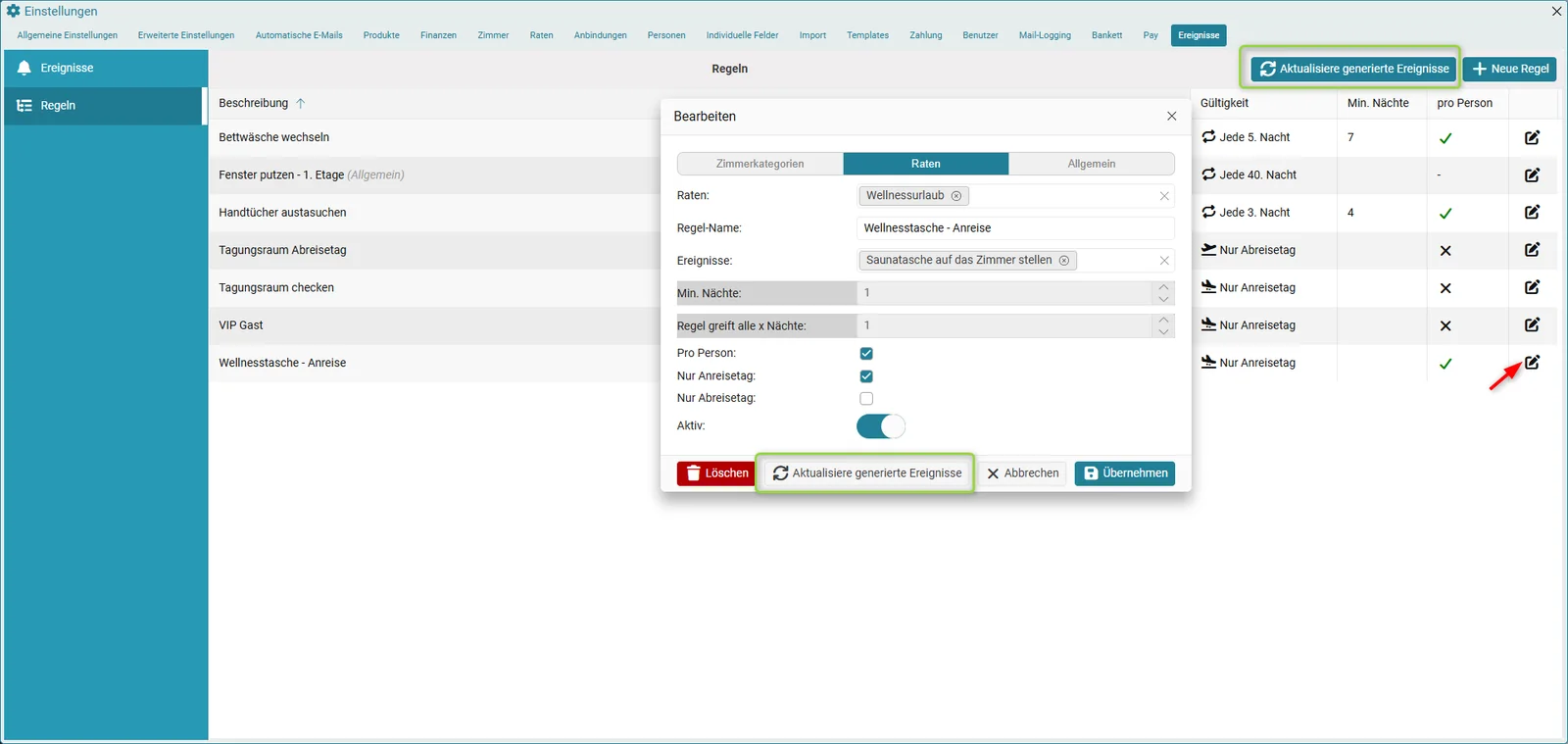
Task: Select Ereignisse bell item in sidebar
Action: click(x=106, y=68)
